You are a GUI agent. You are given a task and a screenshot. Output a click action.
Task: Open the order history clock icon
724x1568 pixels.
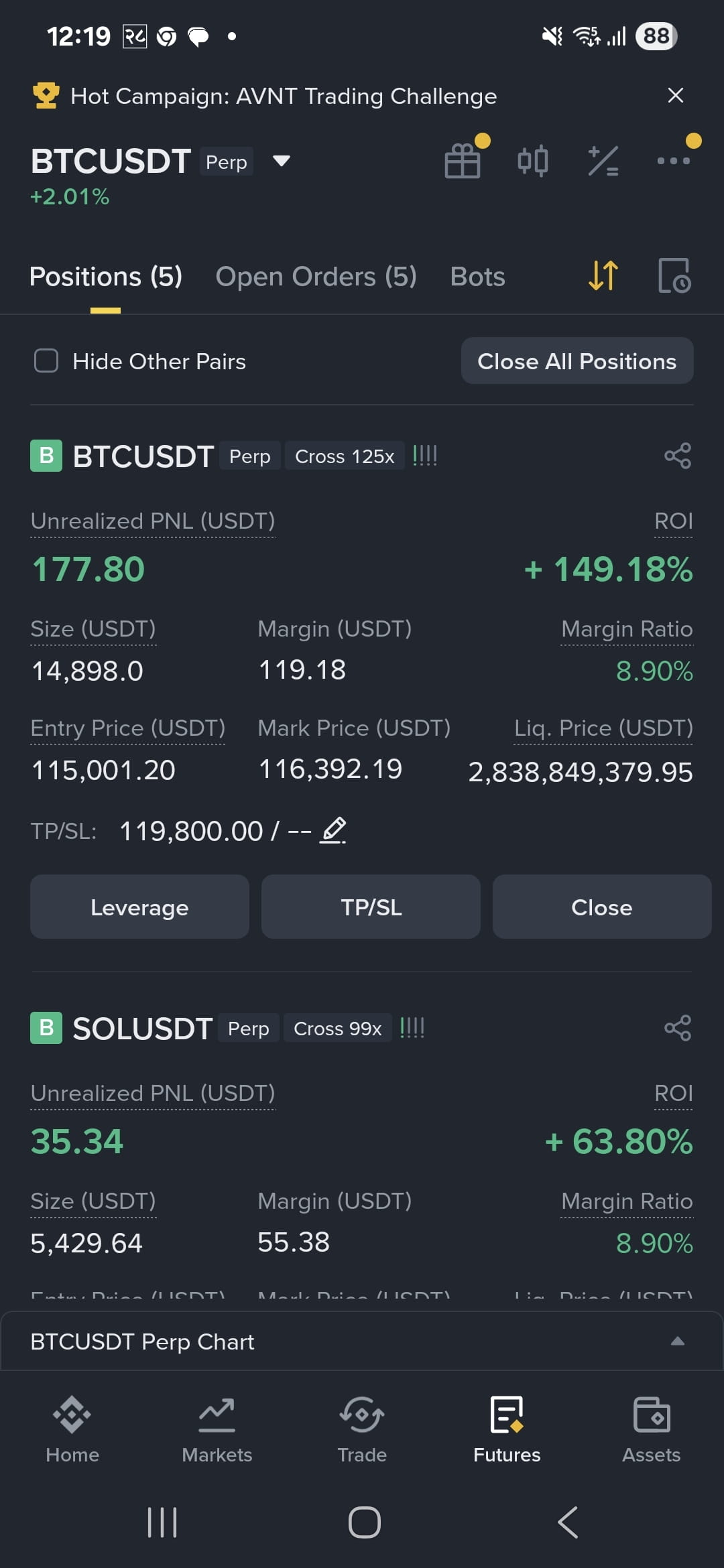click(674, 275)
